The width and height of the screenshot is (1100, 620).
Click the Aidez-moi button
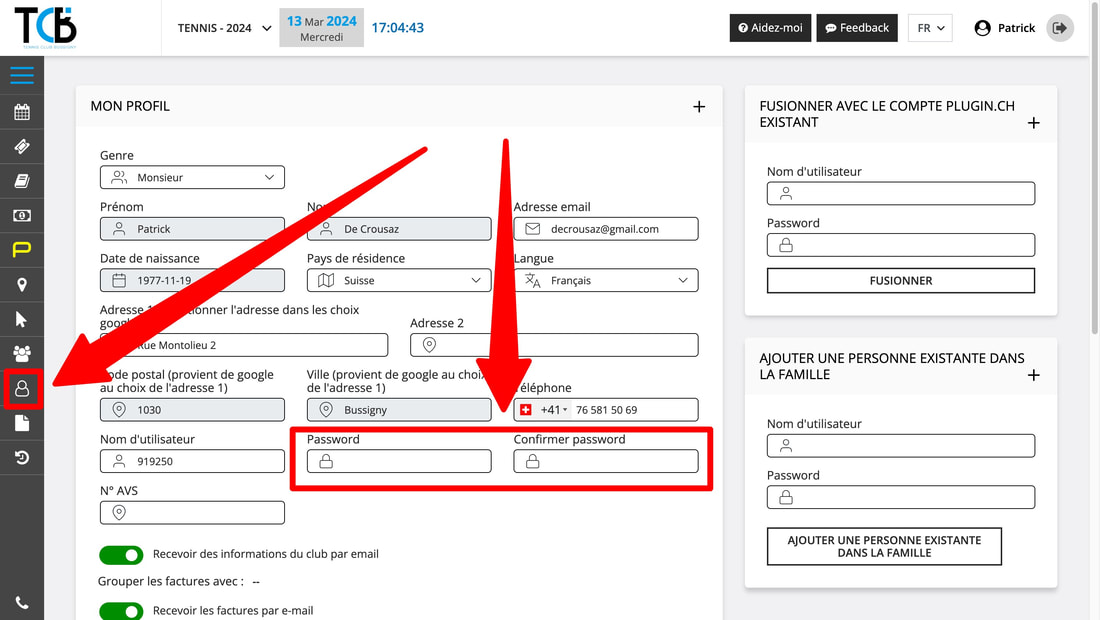pos(769,28)
